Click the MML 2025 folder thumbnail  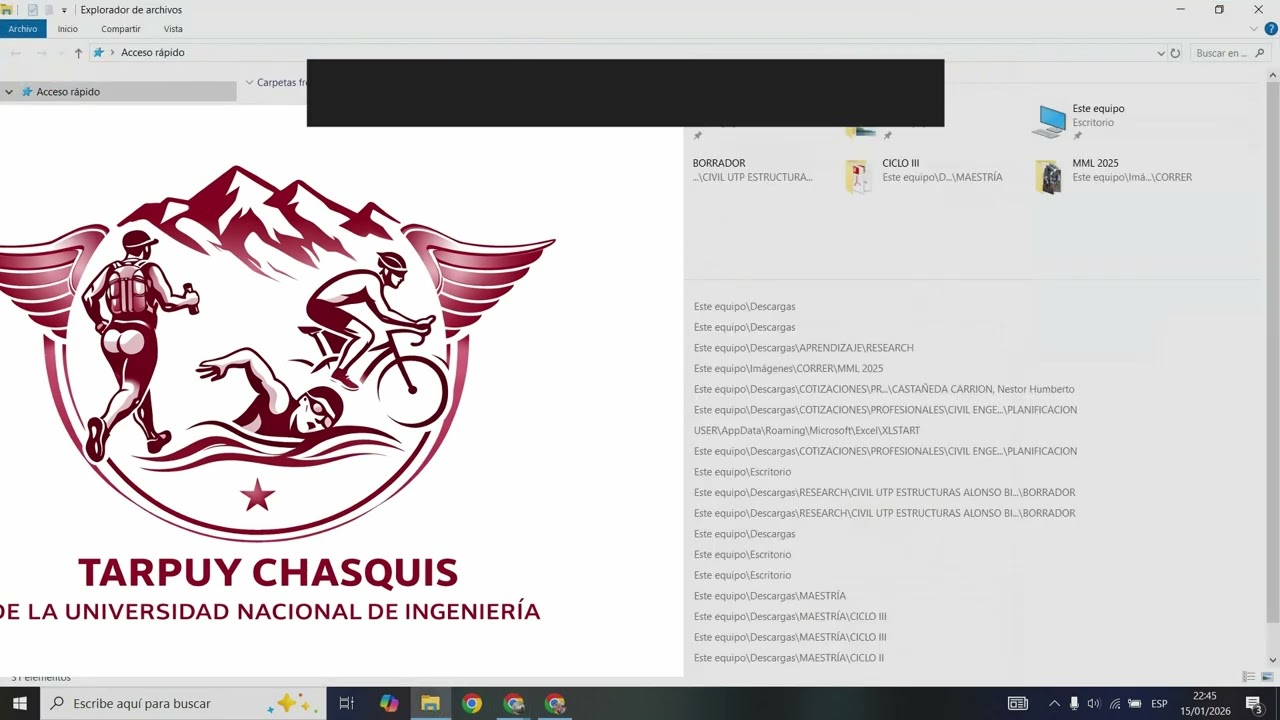tap(1048, 177)
